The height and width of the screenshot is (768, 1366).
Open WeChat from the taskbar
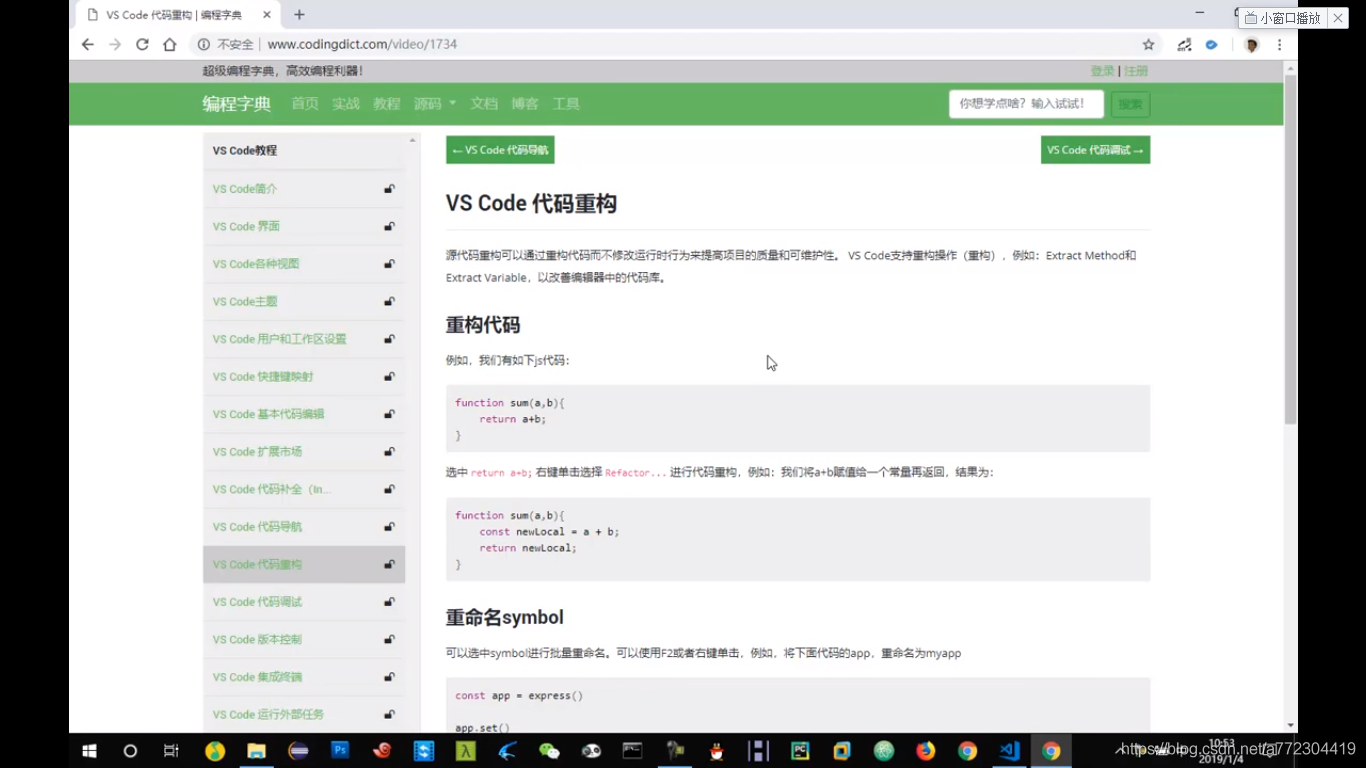549,751
